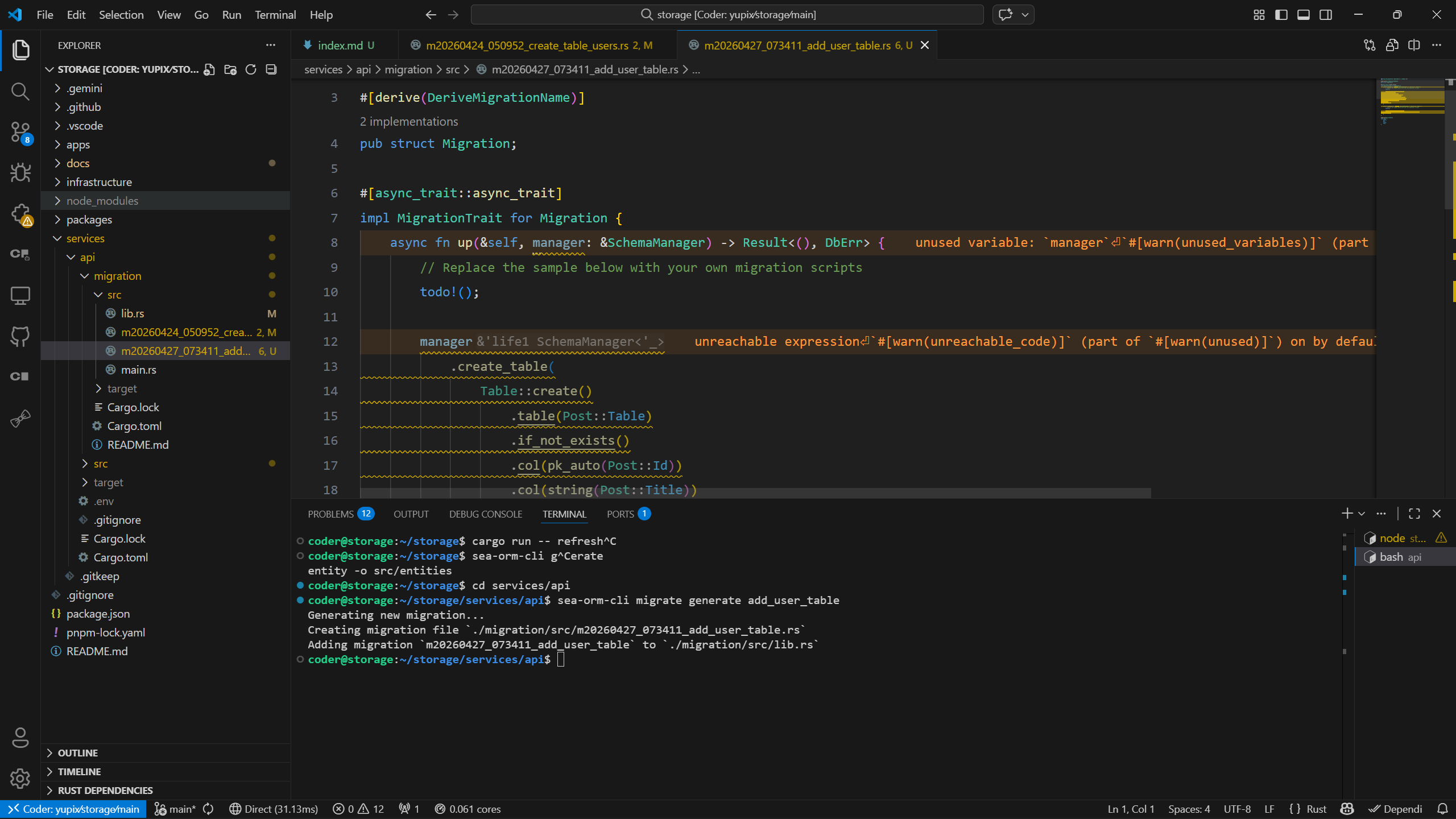Screen dimensions: 1456x819
Task: Collapse all folders in Explorer
Action: pos(271,69)
